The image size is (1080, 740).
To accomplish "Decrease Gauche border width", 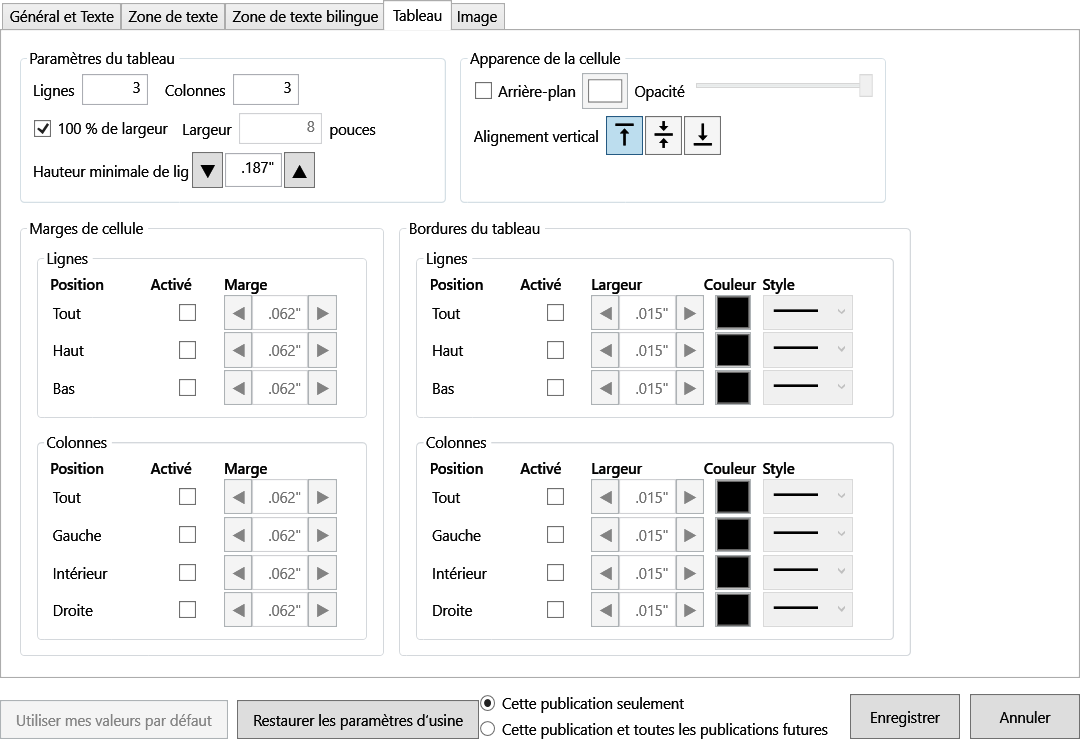I will (605, 535).
